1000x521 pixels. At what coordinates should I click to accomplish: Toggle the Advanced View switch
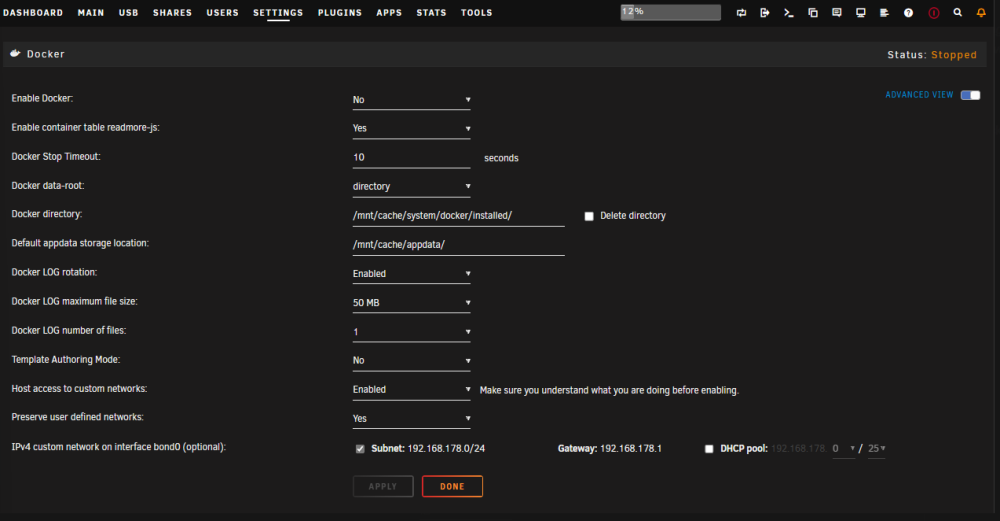pos(970,95)
